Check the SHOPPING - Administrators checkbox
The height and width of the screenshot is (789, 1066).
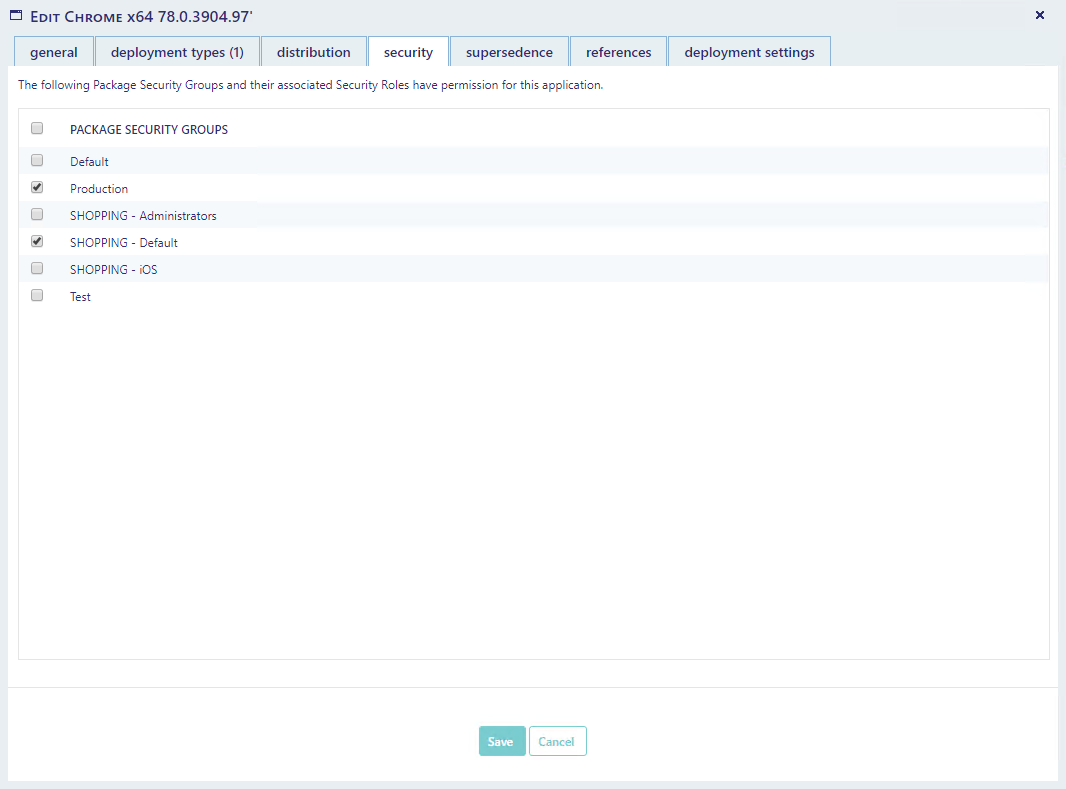[37, 214]
